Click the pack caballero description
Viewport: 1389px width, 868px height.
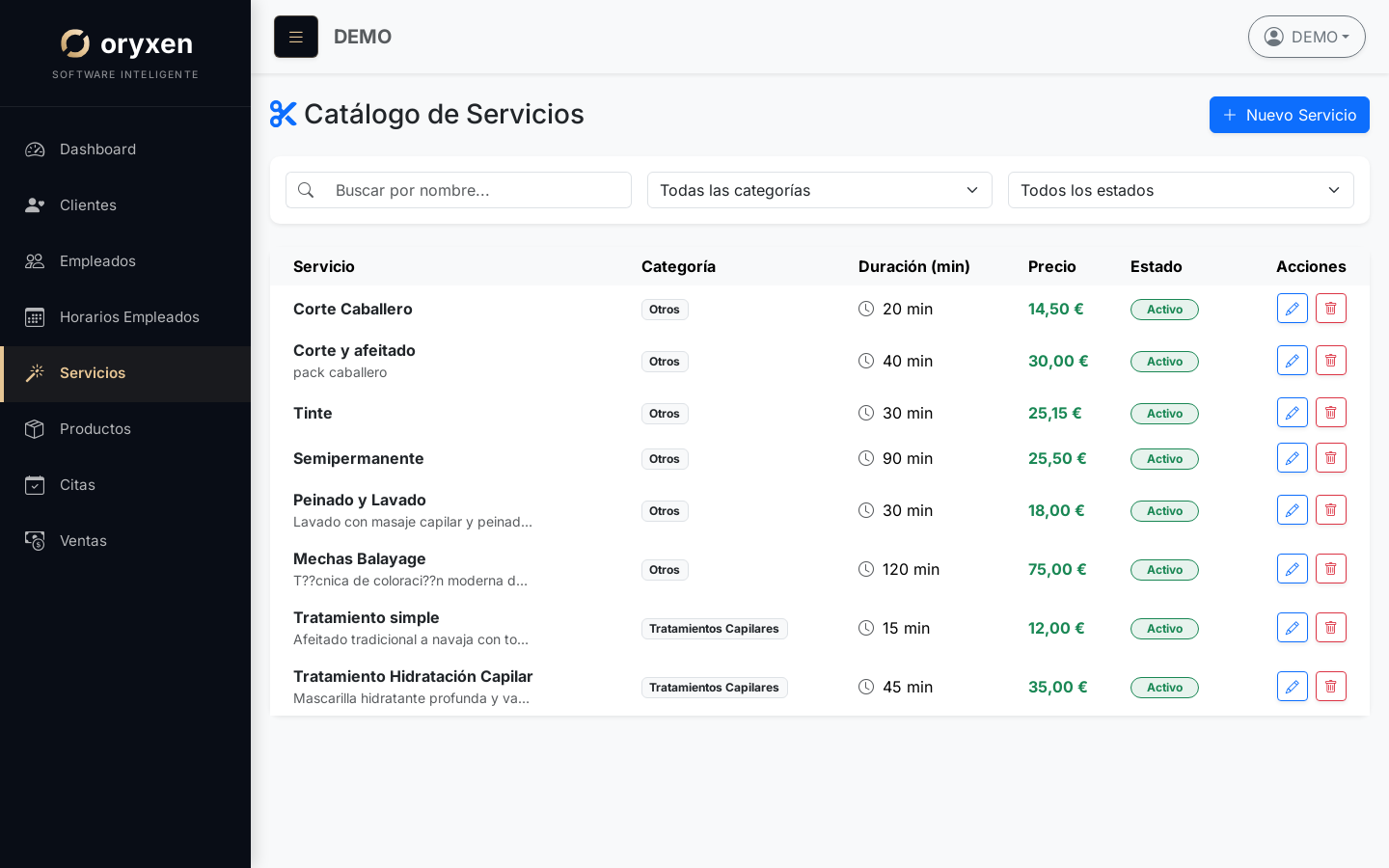[x=340, y=372]
